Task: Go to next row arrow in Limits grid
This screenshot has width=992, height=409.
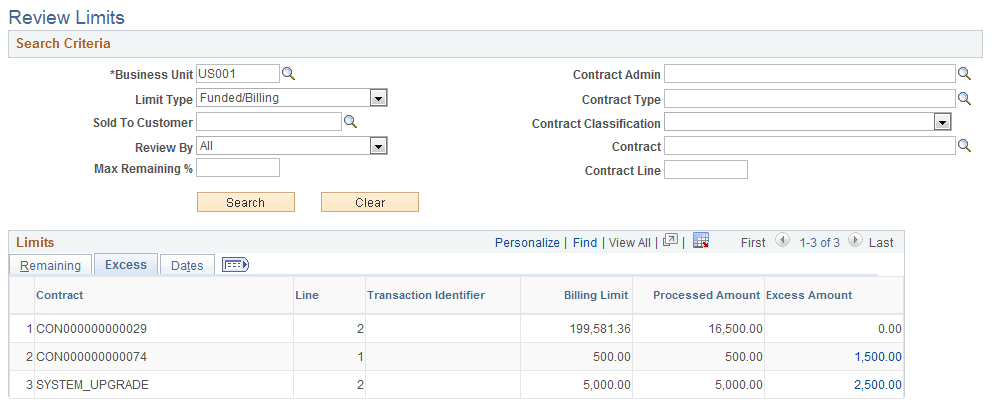Action: coord(855,241)
